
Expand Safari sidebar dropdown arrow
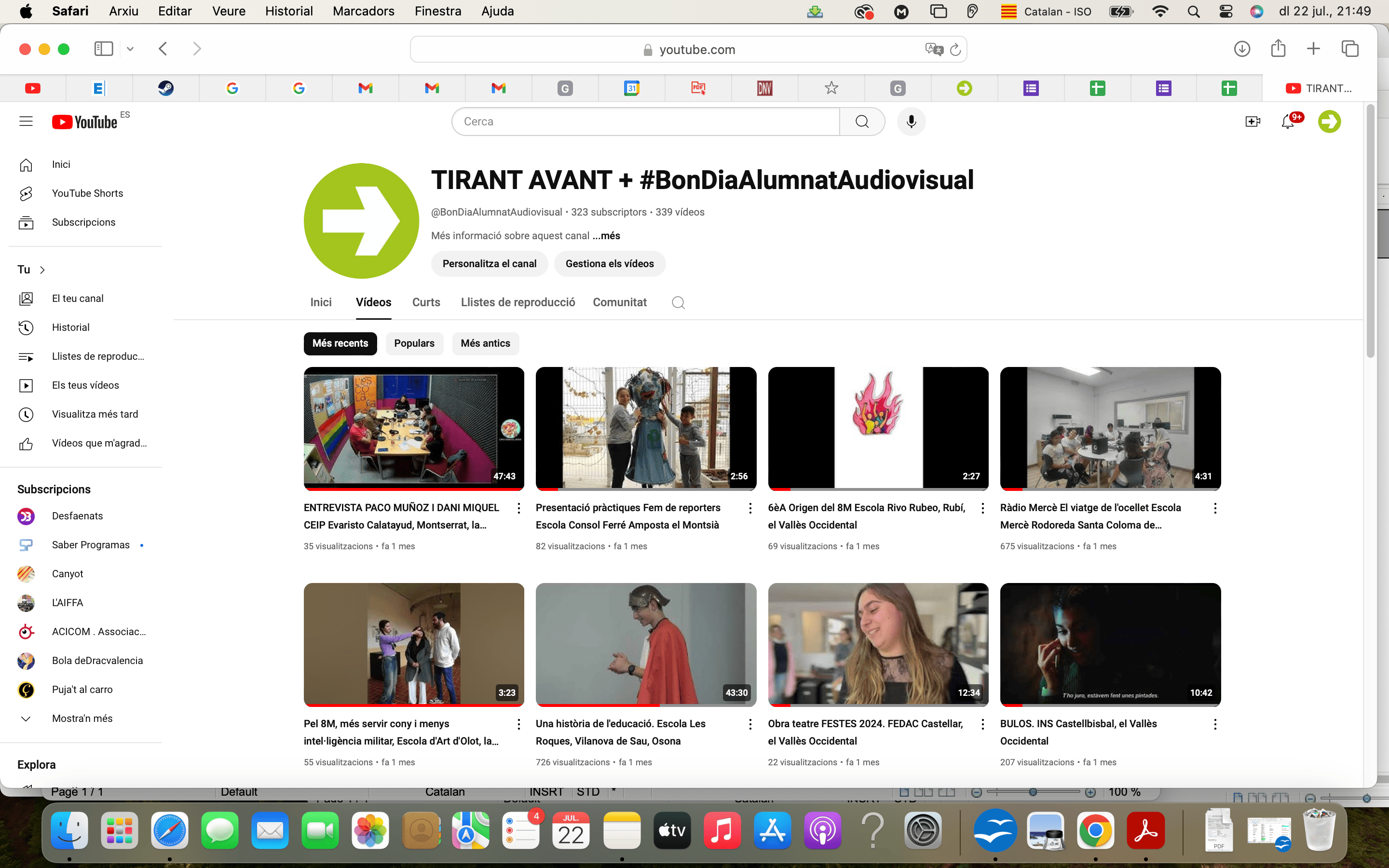[x=130, y=49]
